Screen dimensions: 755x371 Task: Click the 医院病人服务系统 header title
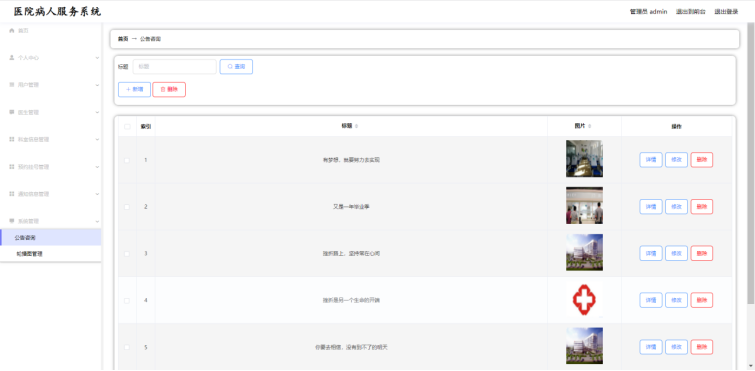(x=57, y=12)
